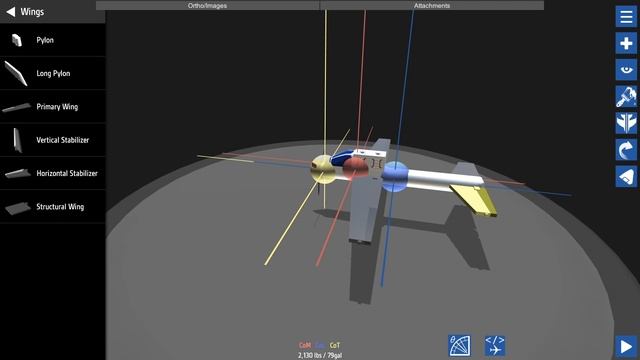
Task: Select the blue cockpit canopy
Action: click(x=342, y=158)
